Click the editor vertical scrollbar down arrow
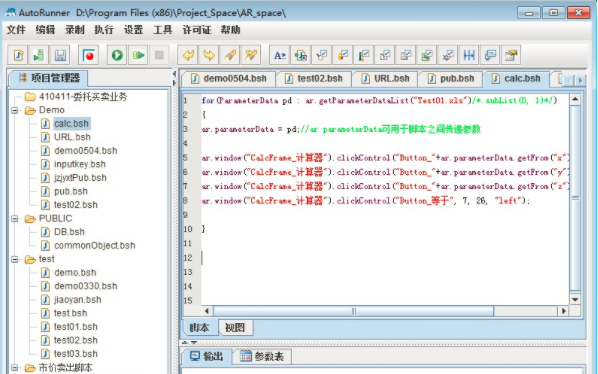The height and width of the screenshot is (374, 598). (x=575, y=299)
